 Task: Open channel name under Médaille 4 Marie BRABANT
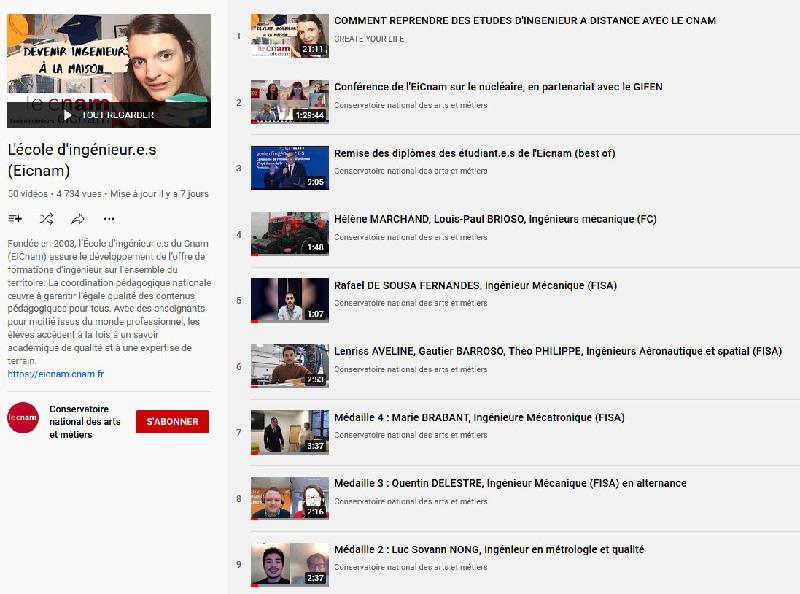(x=411, y=435)
